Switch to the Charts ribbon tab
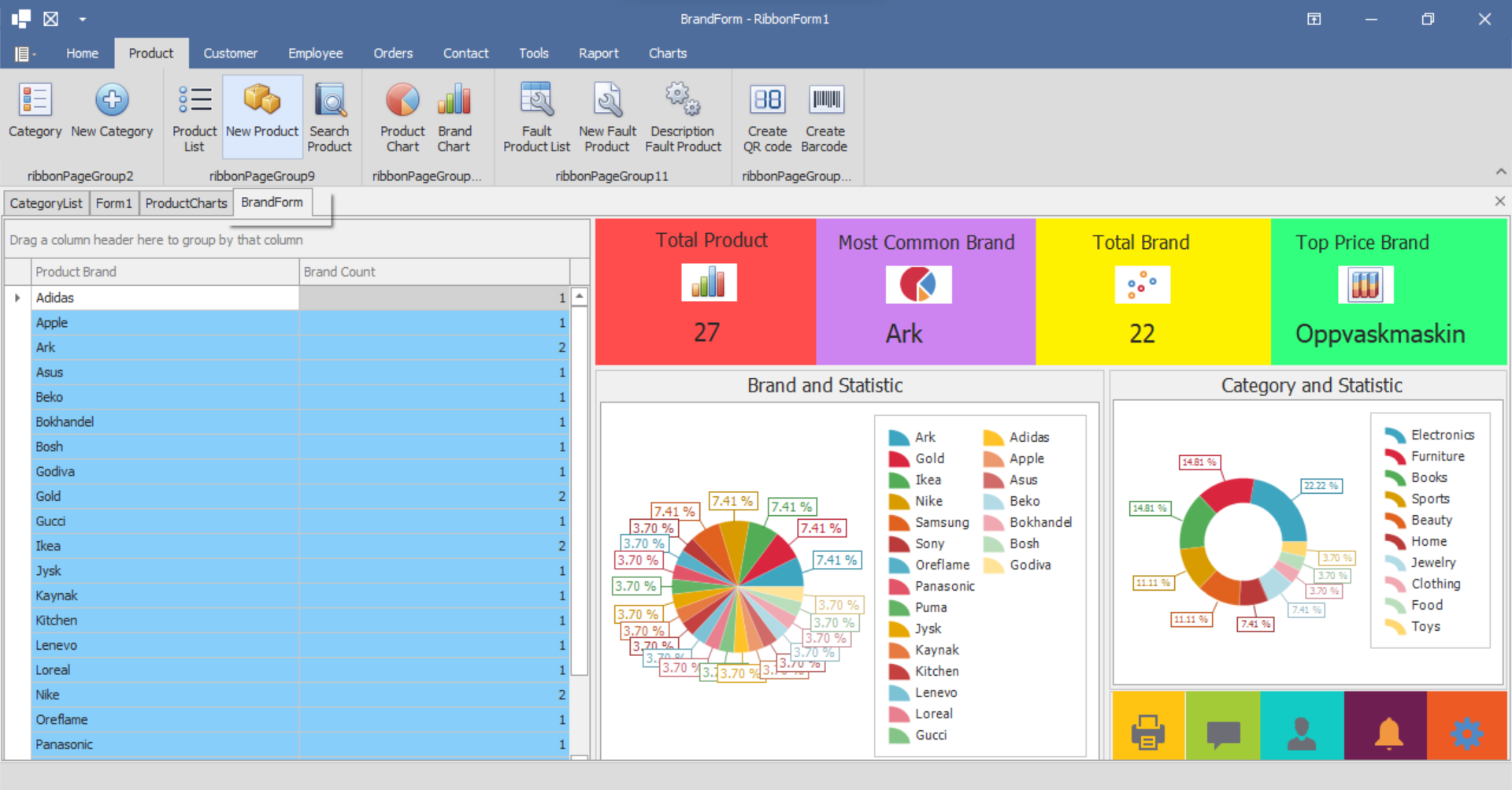 tap(667, 53)
